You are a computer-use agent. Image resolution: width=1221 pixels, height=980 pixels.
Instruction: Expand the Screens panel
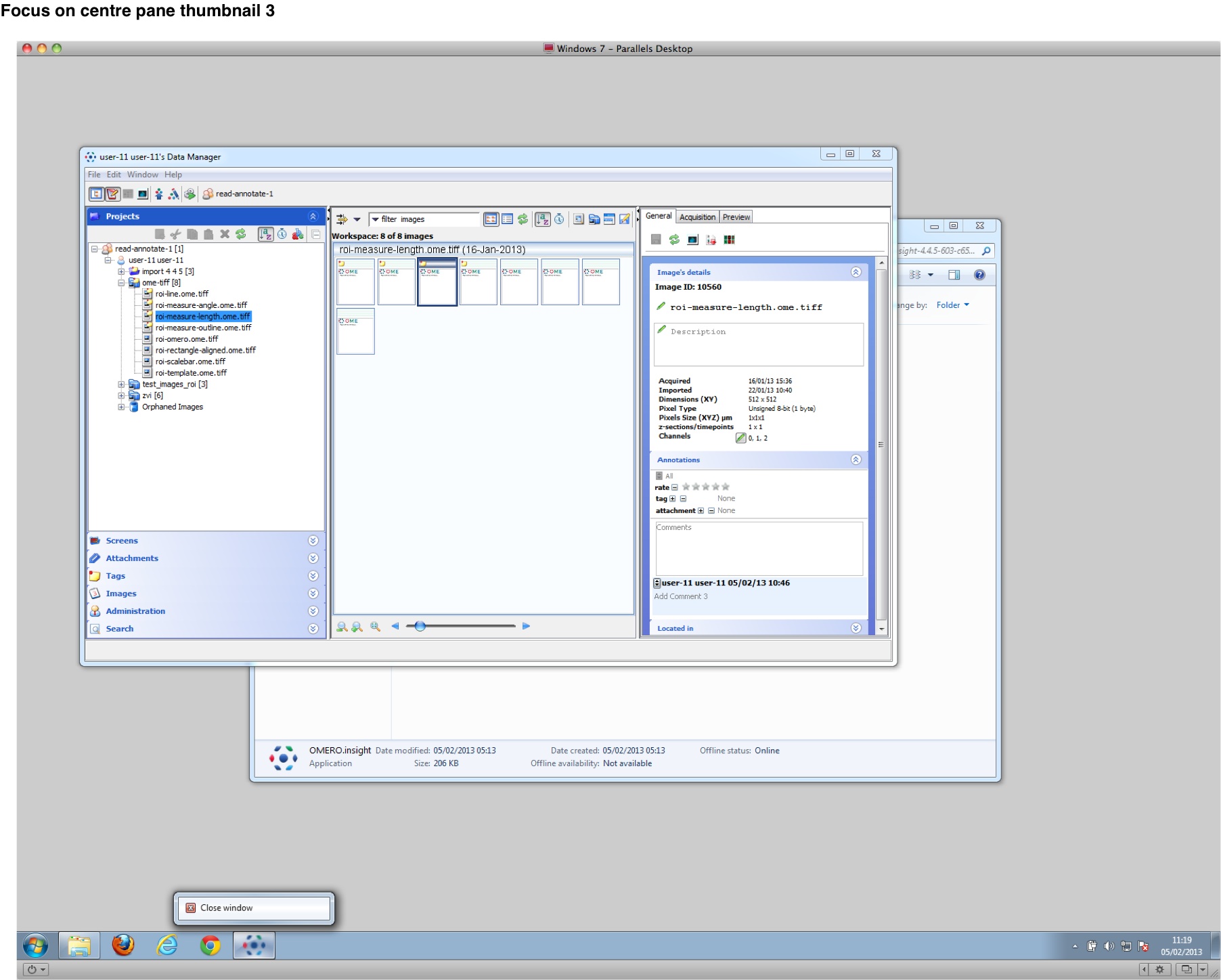pos(313,541)
